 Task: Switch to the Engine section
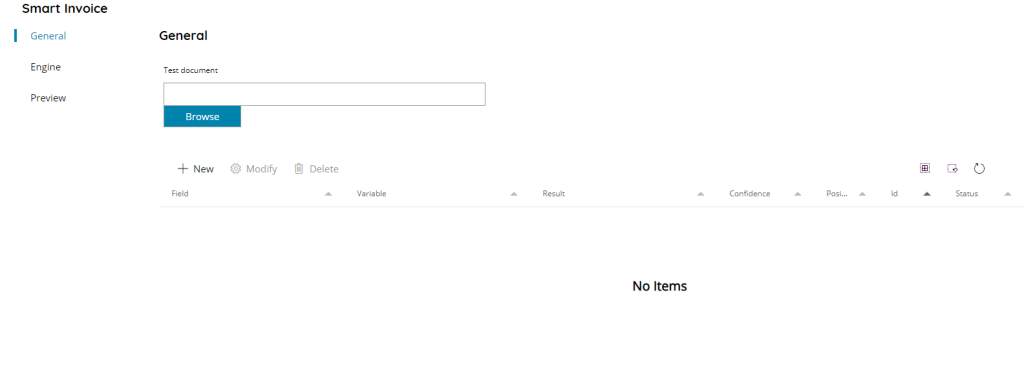(x=46, y=67)
